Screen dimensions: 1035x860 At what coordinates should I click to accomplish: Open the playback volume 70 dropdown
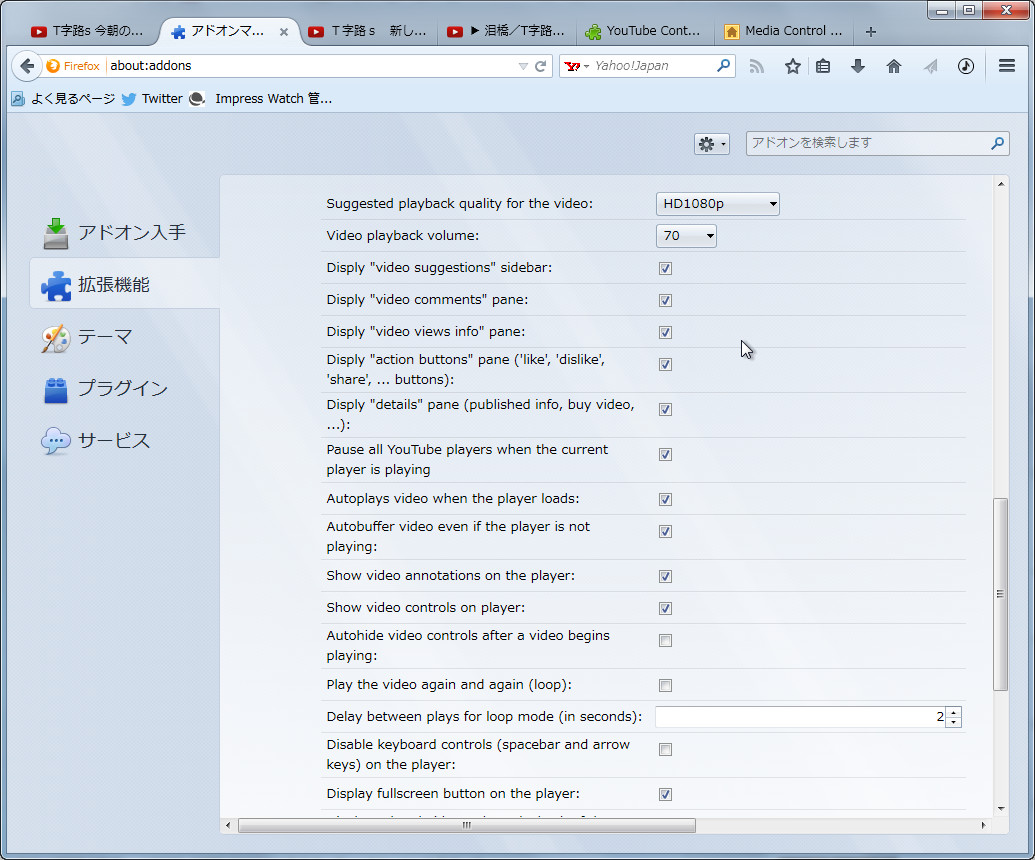(686, 236)
